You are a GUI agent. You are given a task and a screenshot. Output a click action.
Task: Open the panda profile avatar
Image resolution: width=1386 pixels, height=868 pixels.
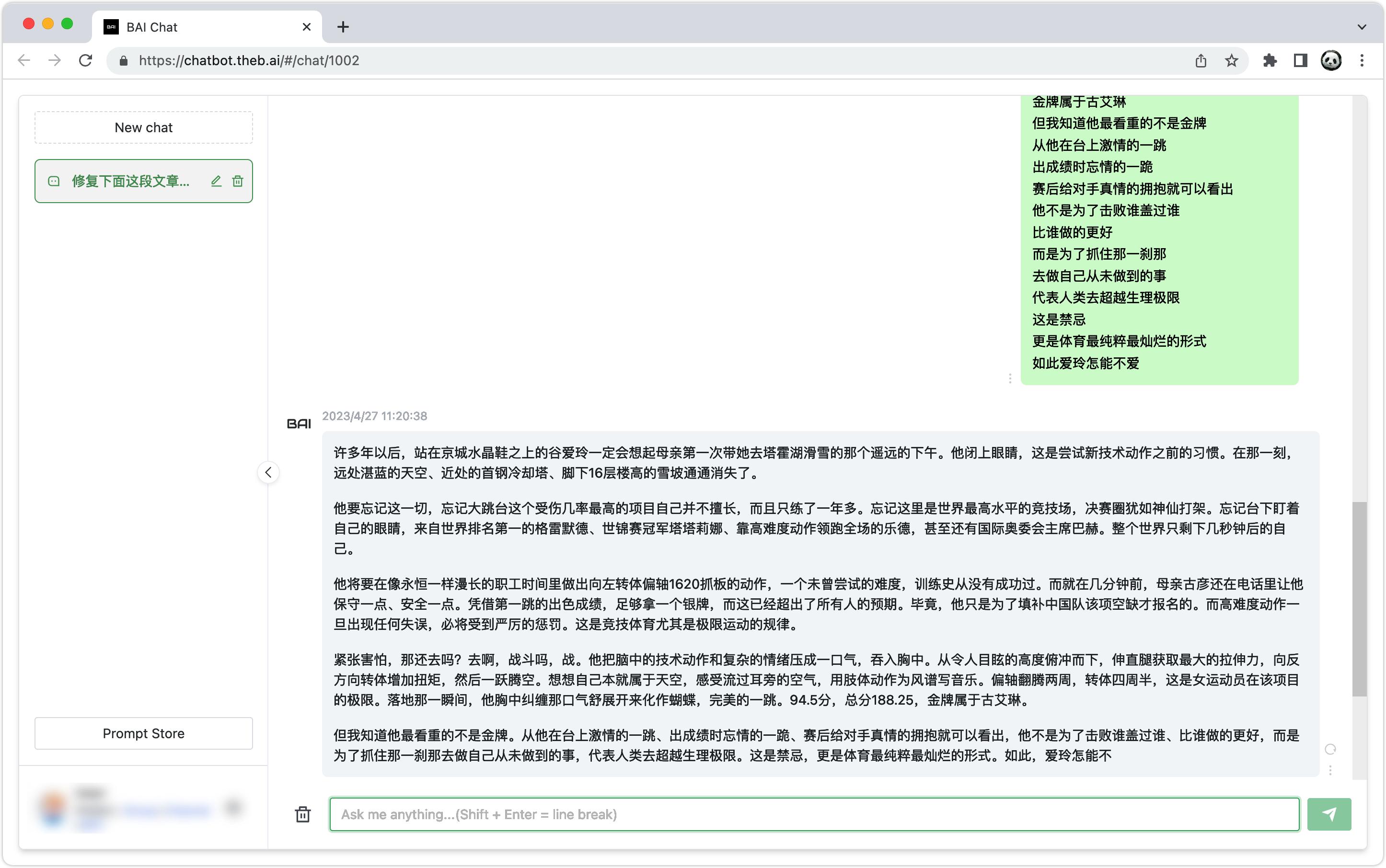tap(1331, 61)
